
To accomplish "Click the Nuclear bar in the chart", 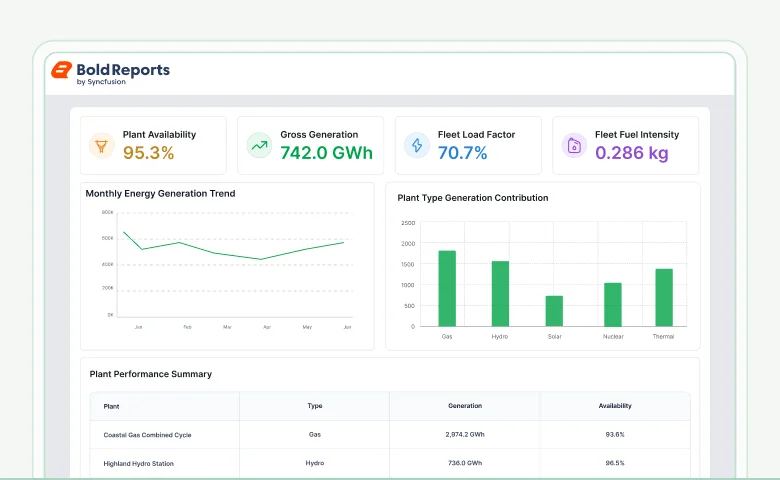I will (x=613, y=304).
